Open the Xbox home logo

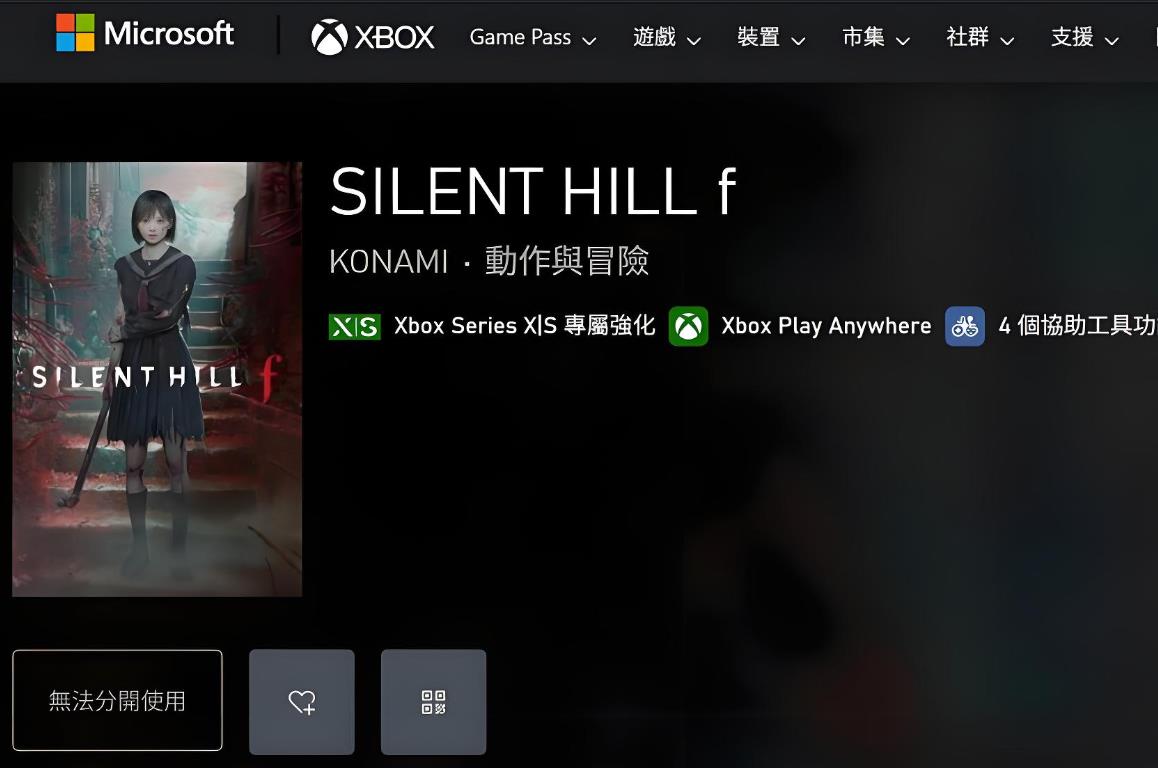pyautogui.click(x=373, y=37)
